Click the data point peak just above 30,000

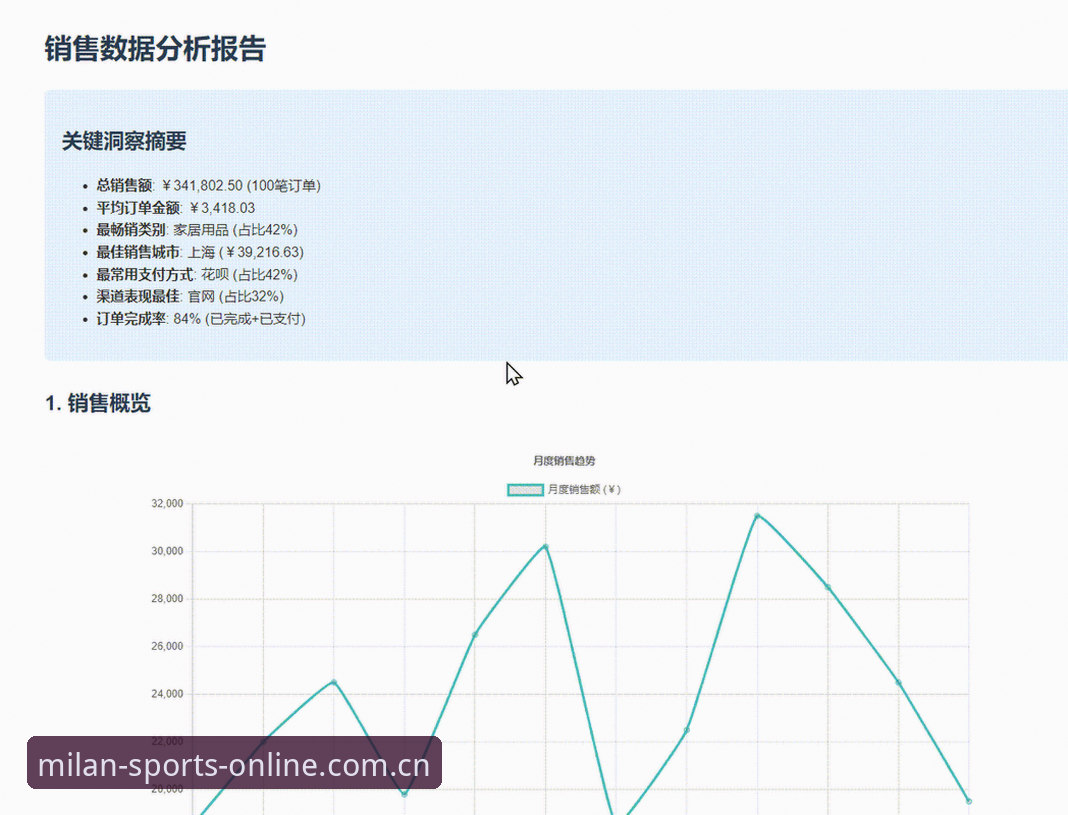coord(546,546)
